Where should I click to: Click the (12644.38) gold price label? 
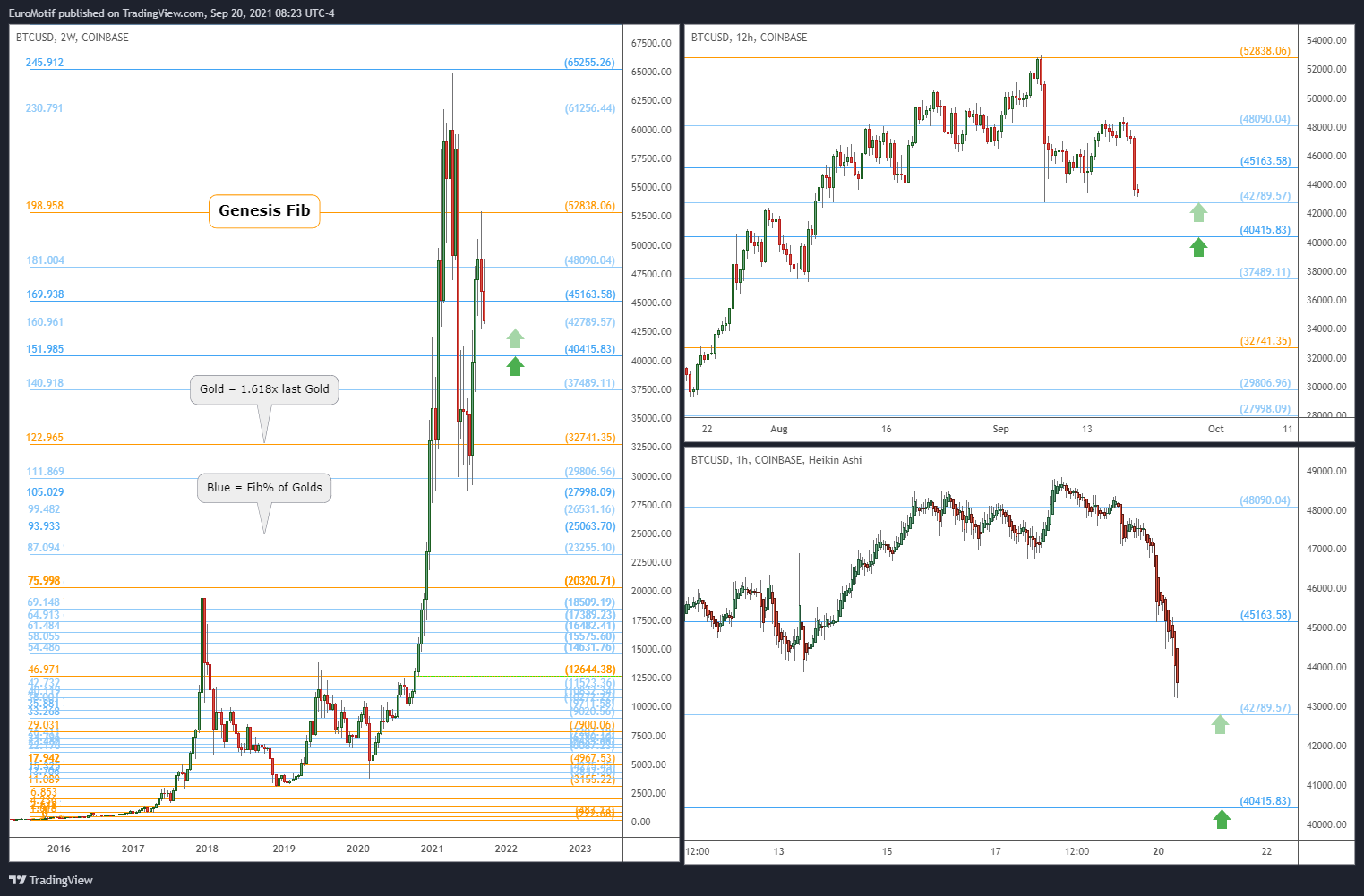pos(590,670)
